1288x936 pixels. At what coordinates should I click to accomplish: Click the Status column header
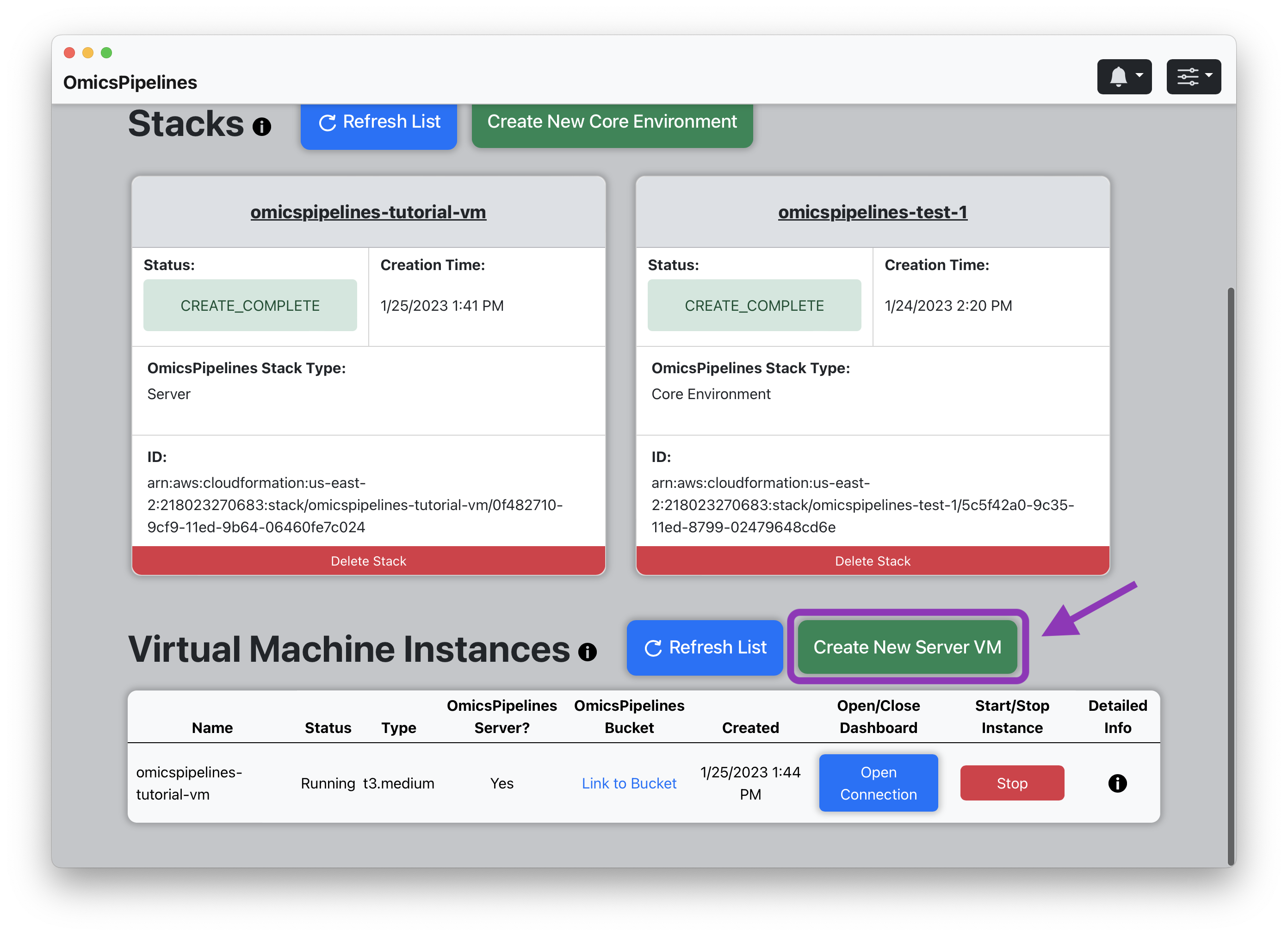pyautogui.click(x=328, y=728)
